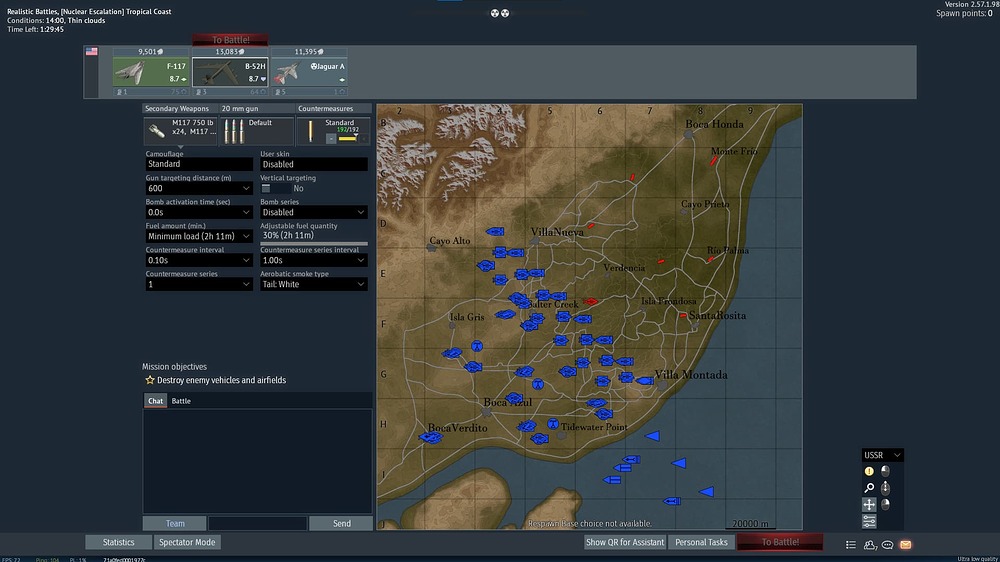Image resolution: width=1000 pixels, height=562 pixels.
Task: Open Standard countermeasures selection
Action: tap(334, 130)
